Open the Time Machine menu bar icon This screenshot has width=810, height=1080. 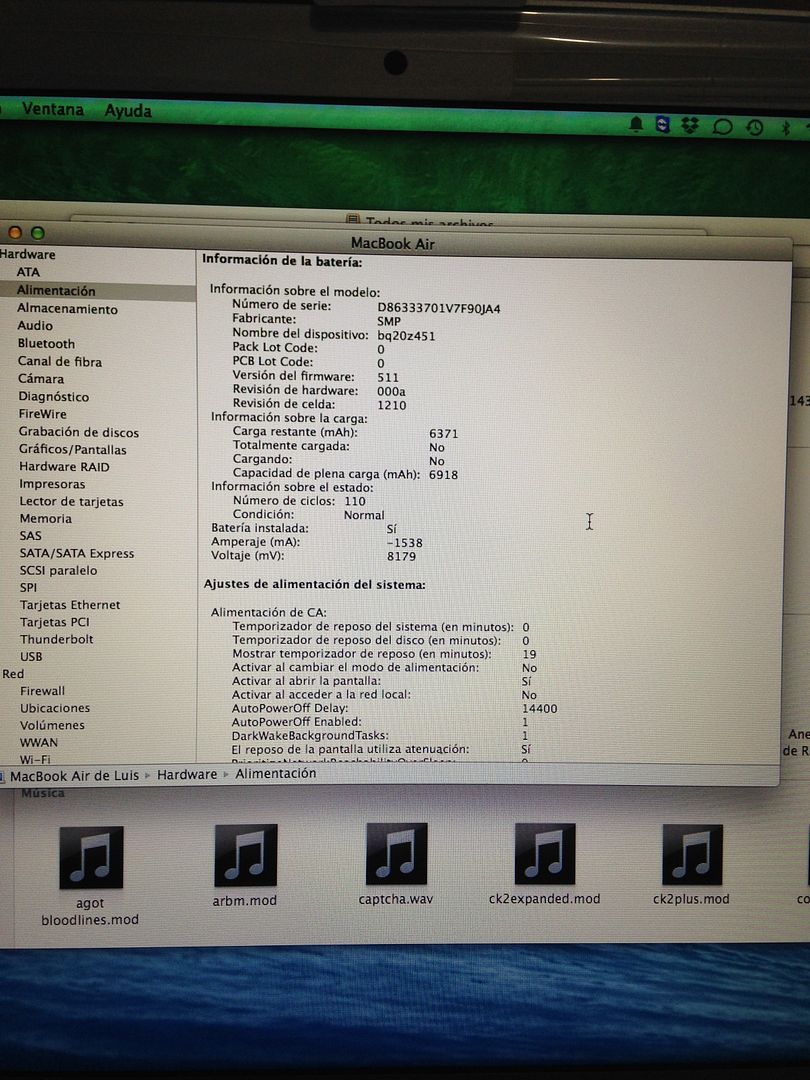pyautogui.click(x=755, y=127)
